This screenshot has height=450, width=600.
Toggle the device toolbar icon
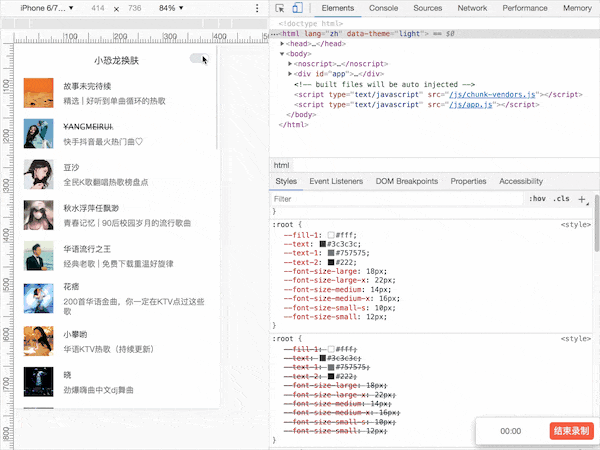point(297,8)
